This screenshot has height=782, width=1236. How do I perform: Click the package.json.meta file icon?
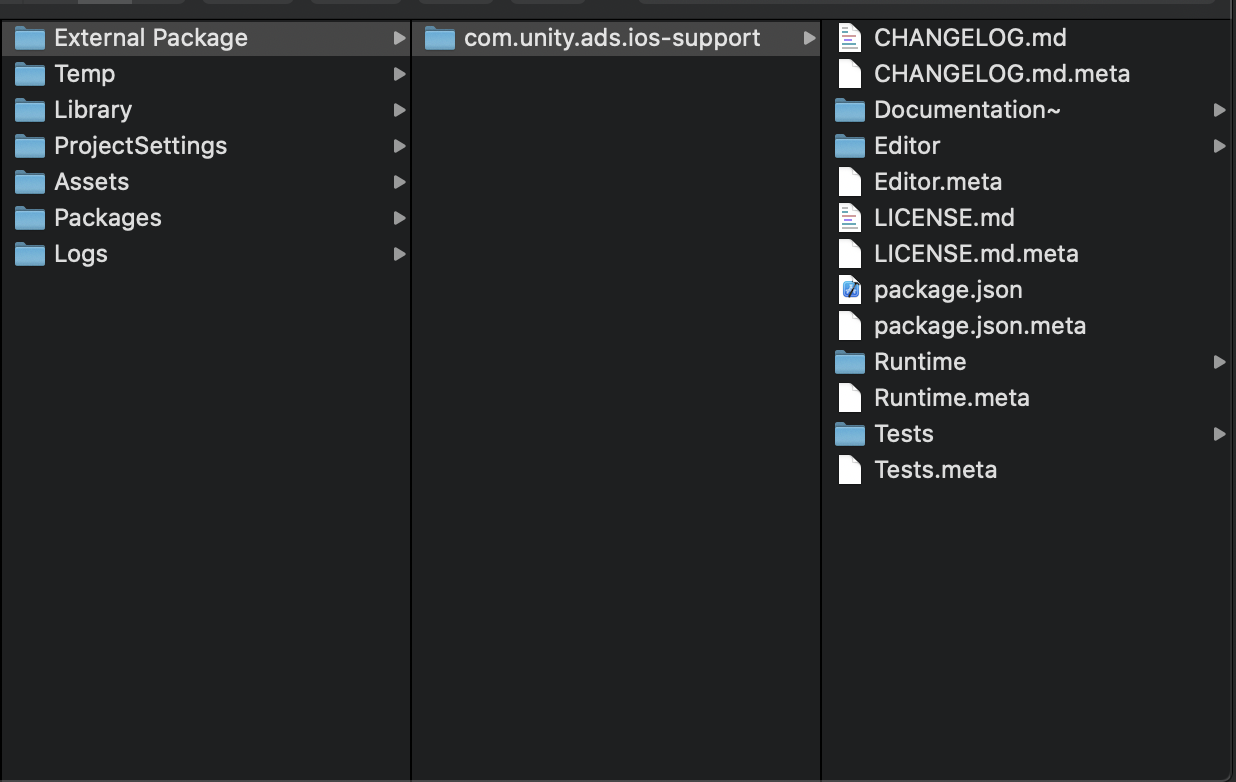pyautogui.click(x=850, y=326)
